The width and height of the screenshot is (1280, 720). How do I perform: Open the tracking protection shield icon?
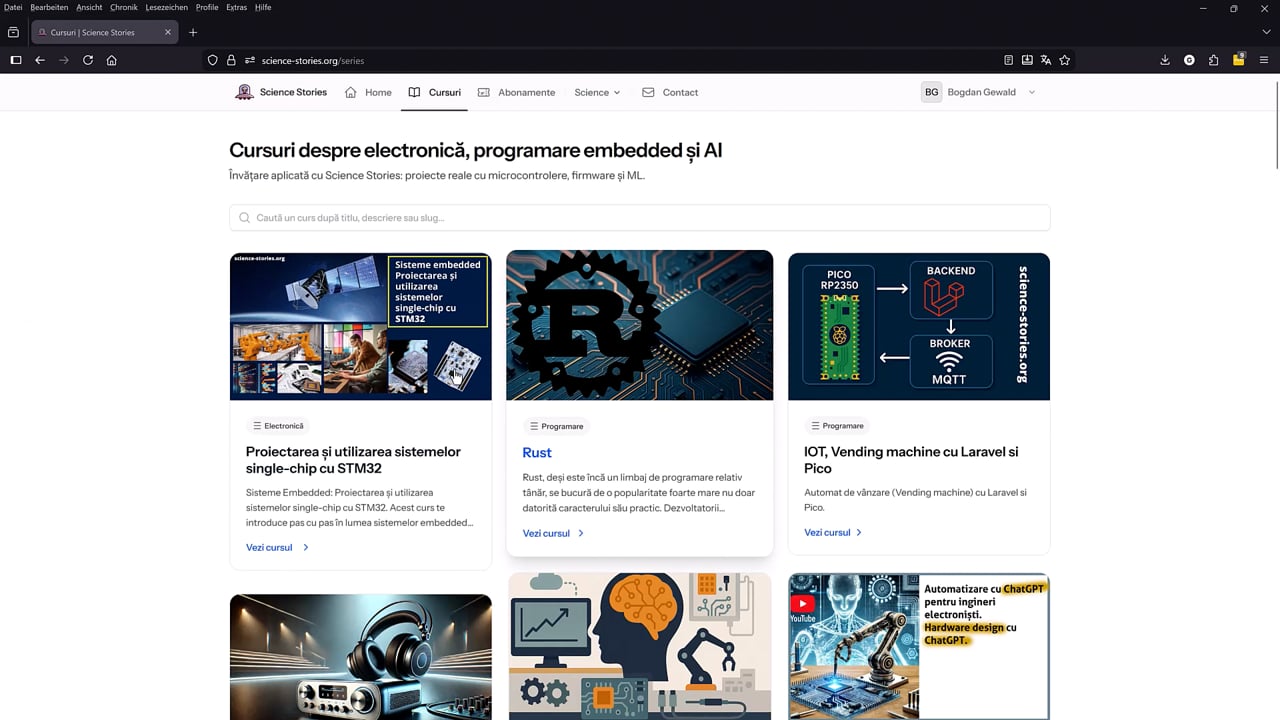pos(213,60)
